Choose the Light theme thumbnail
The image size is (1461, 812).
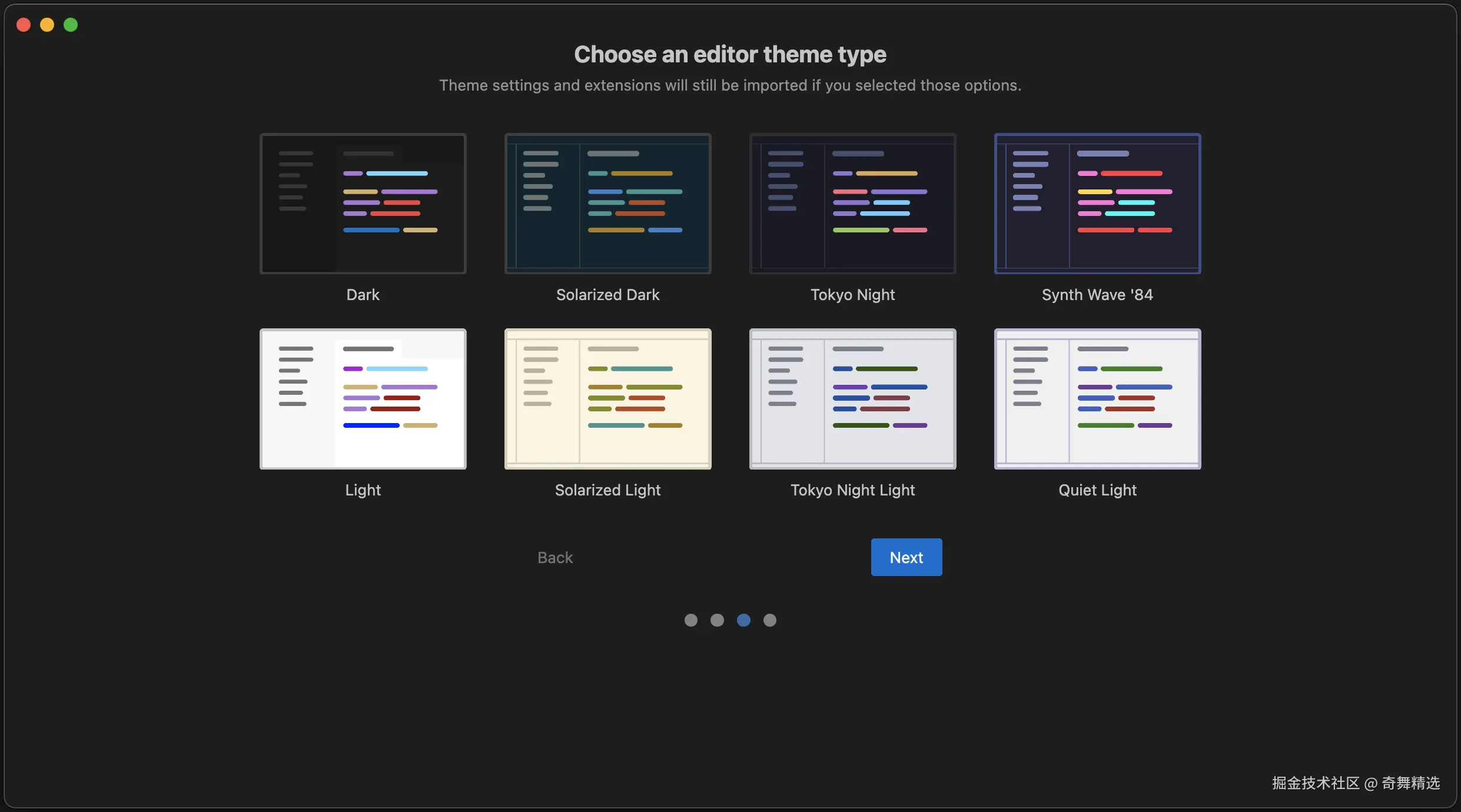click(363, 399)
